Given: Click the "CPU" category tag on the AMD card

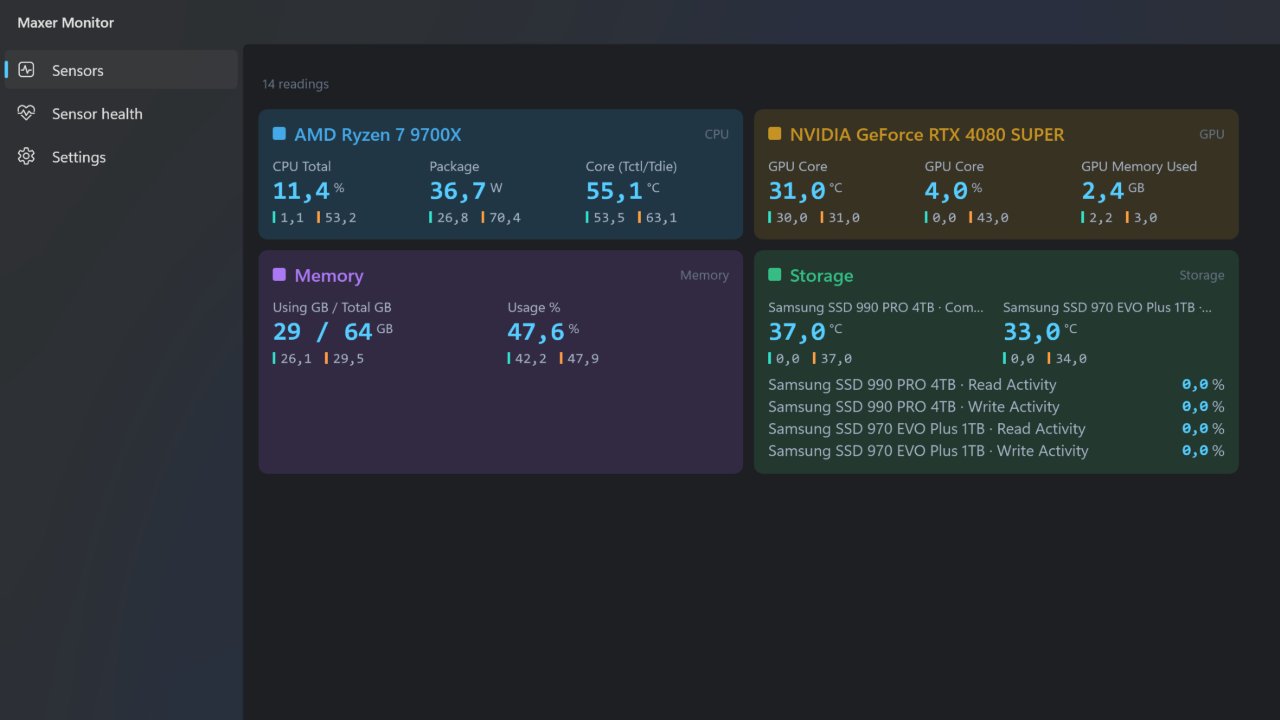Looking at the screenshot, I should pos(717,134).
